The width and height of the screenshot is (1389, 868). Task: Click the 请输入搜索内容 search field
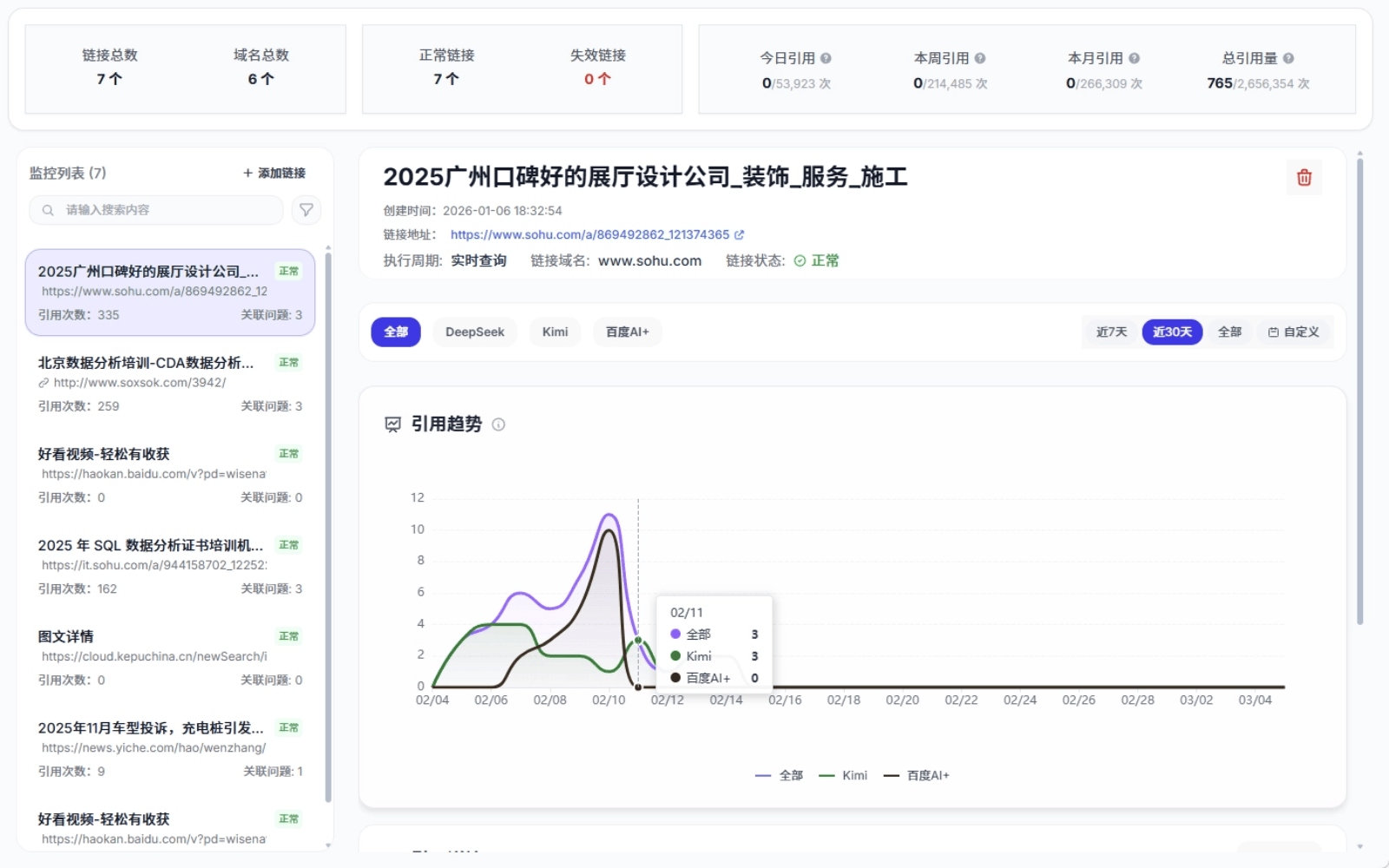pyautogui.click(x=156, y=209)
